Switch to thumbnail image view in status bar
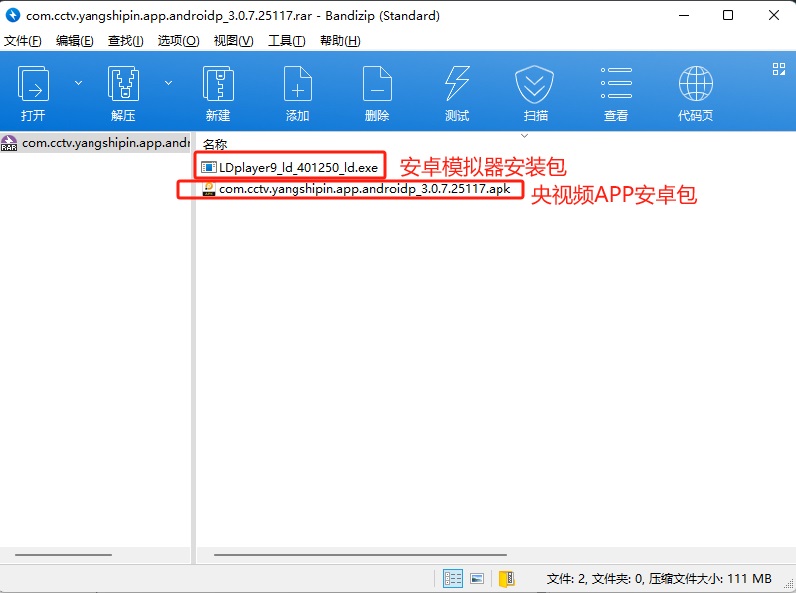Image resolution: width=796 pixels, height=593 pixels. 477,578
